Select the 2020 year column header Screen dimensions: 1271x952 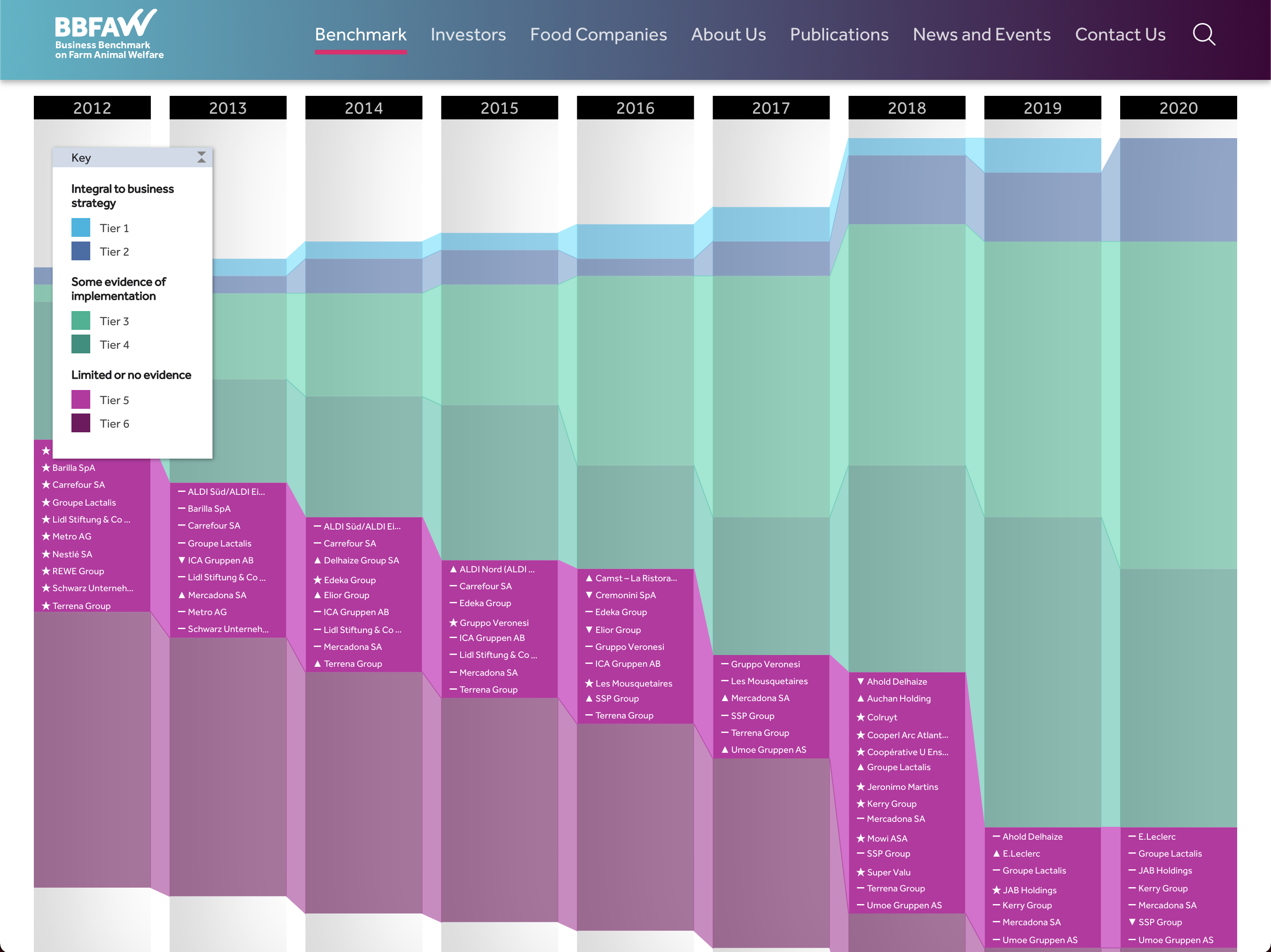click(1178, 108)
